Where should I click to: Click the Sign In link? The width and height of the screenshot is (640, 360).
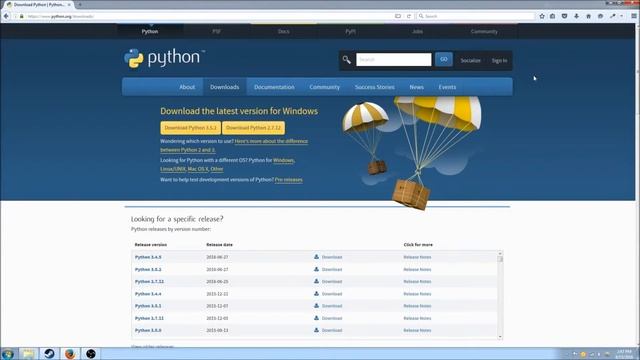pyautogui.click(x=499, y=60)
